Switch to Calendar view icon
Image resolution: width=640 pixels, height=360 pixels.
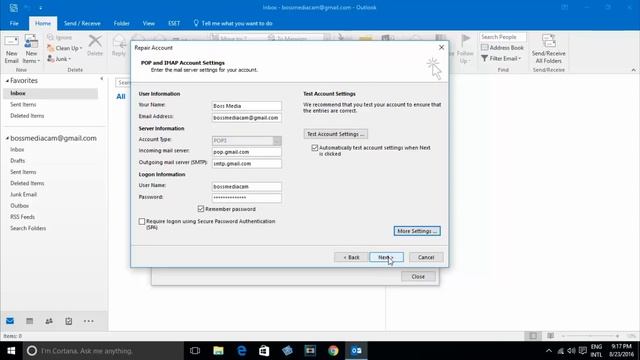pos(29,321)
